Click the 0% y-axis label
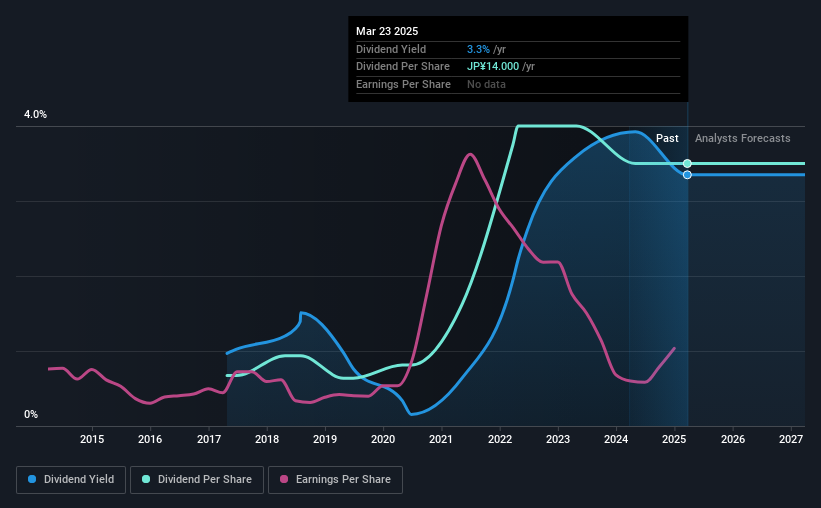This screenshot has height=508, width=821. 31,414
